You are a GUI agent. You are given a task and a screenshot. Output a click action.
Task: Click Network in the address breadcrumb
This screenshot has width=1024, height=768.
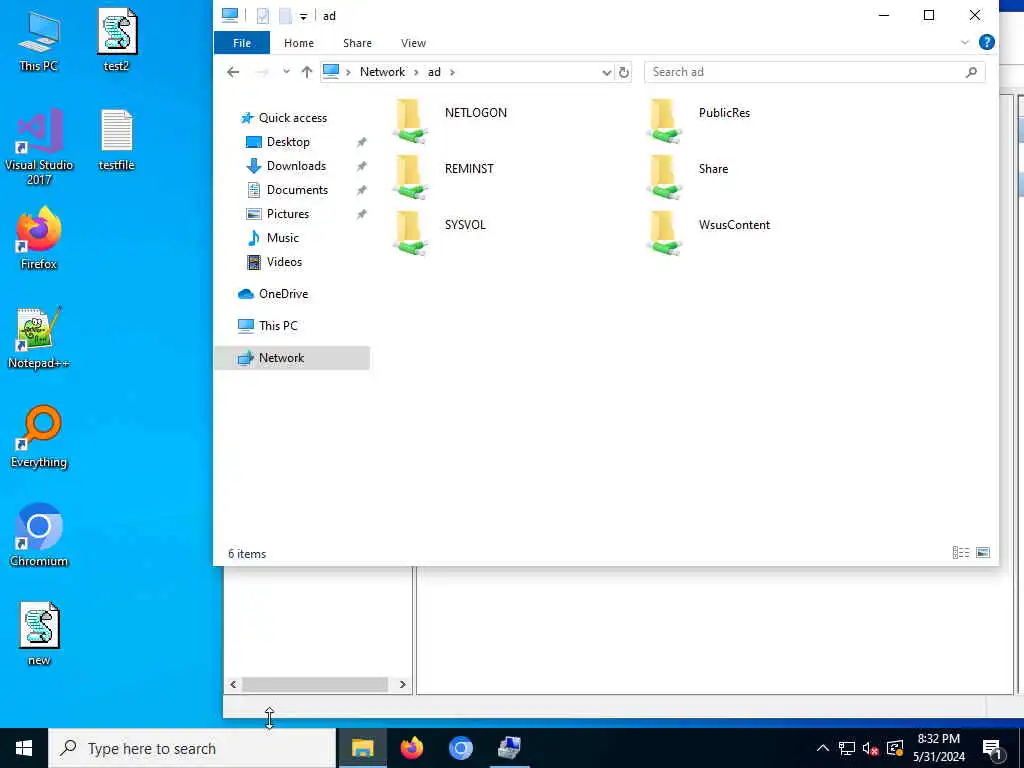point(382,72)
